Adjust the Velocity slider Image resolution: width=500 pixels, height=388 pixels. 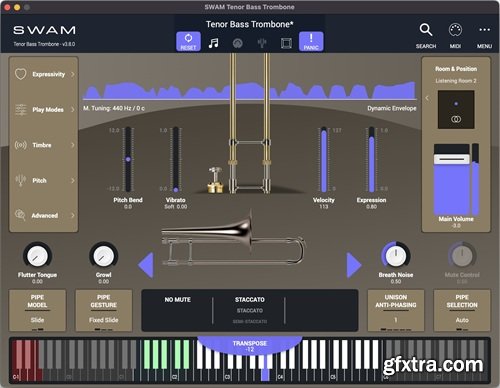(x=323, y=159)
